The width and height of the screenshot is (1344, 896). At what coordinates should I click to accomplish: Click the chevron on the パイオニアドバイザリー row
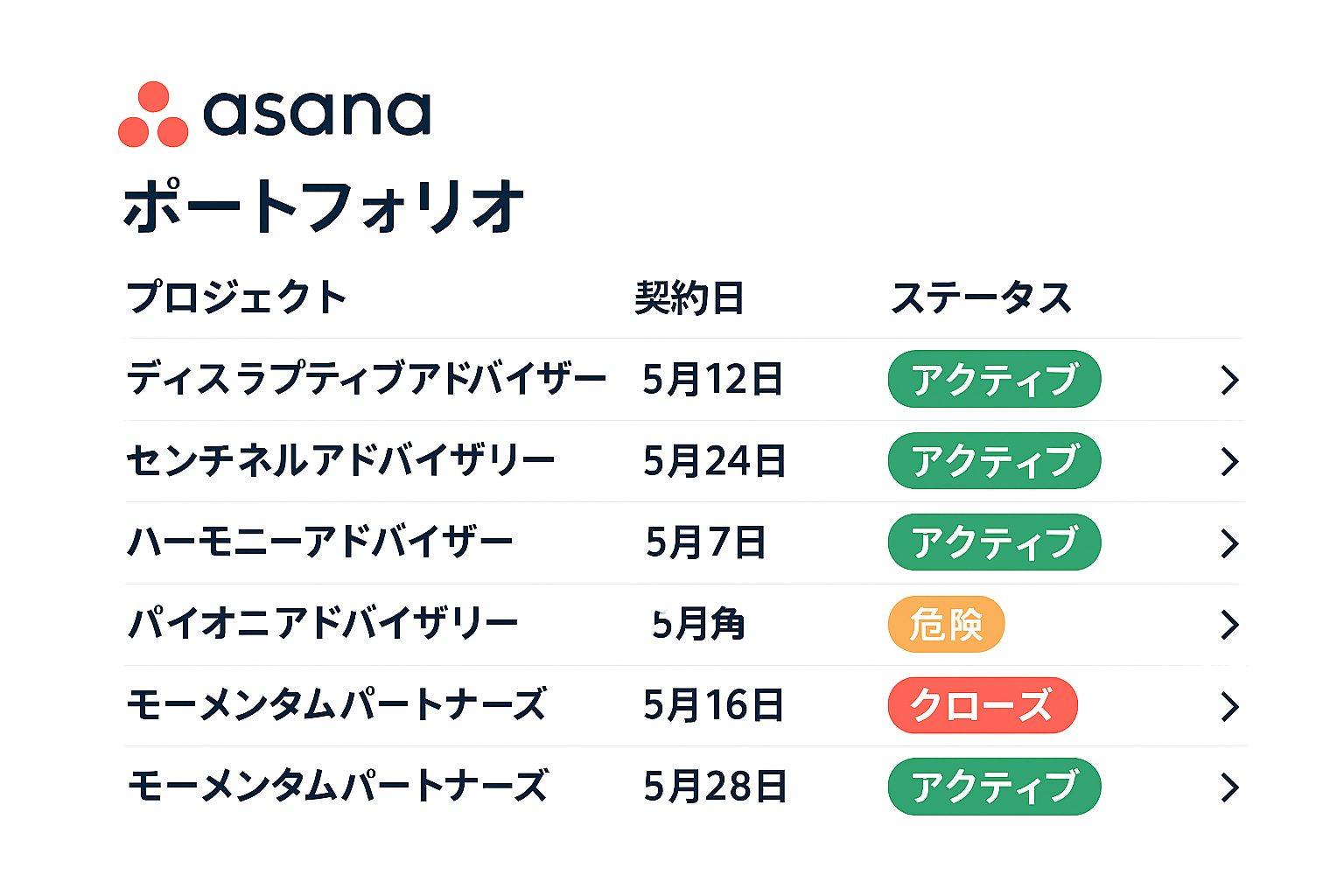[x=1229, y=625]
